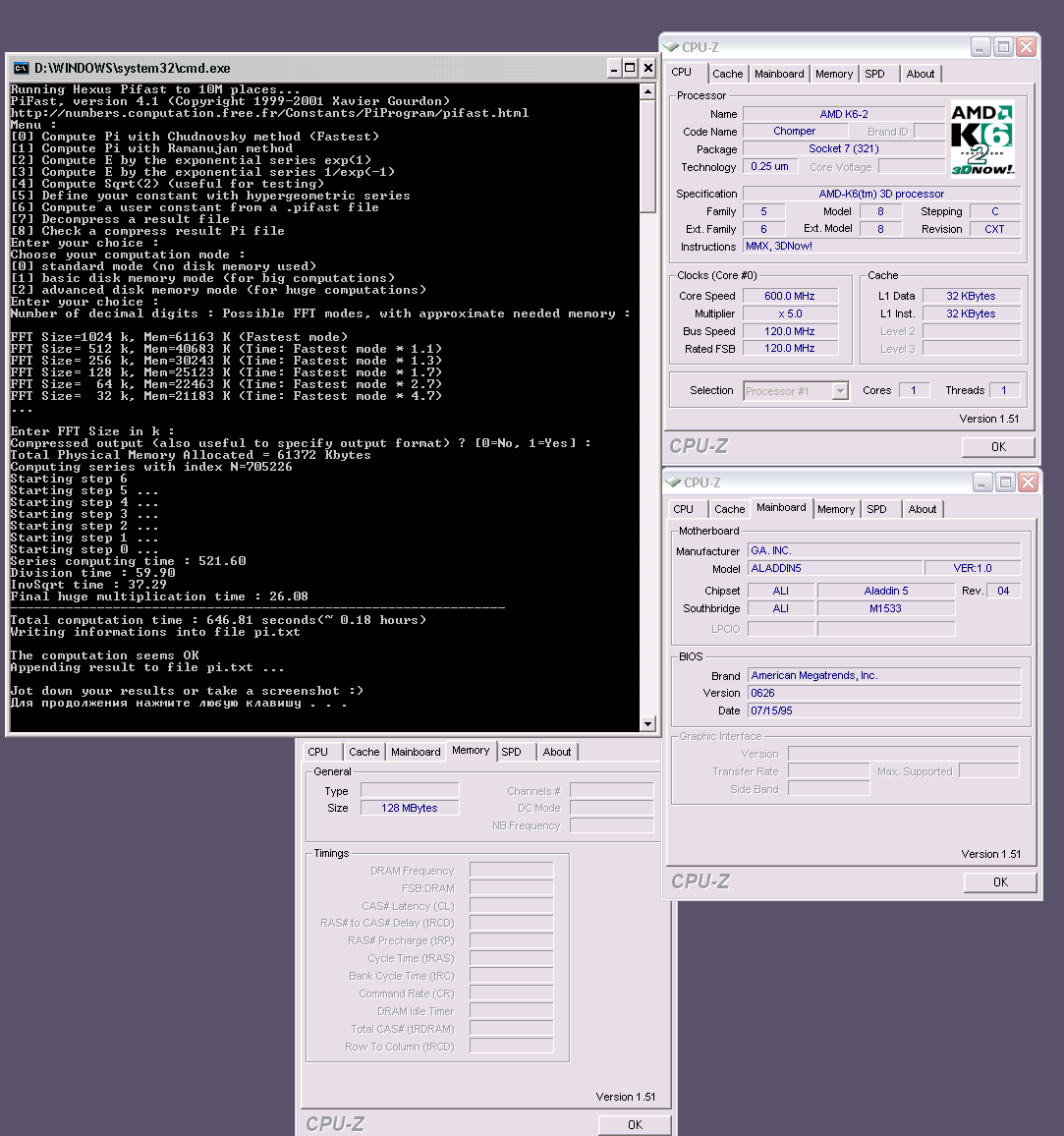This screenshot has width=1064, height=1136.
Task: Click the Specification AMD-K6(tm) 3D processor field
Action: point(881,194)
